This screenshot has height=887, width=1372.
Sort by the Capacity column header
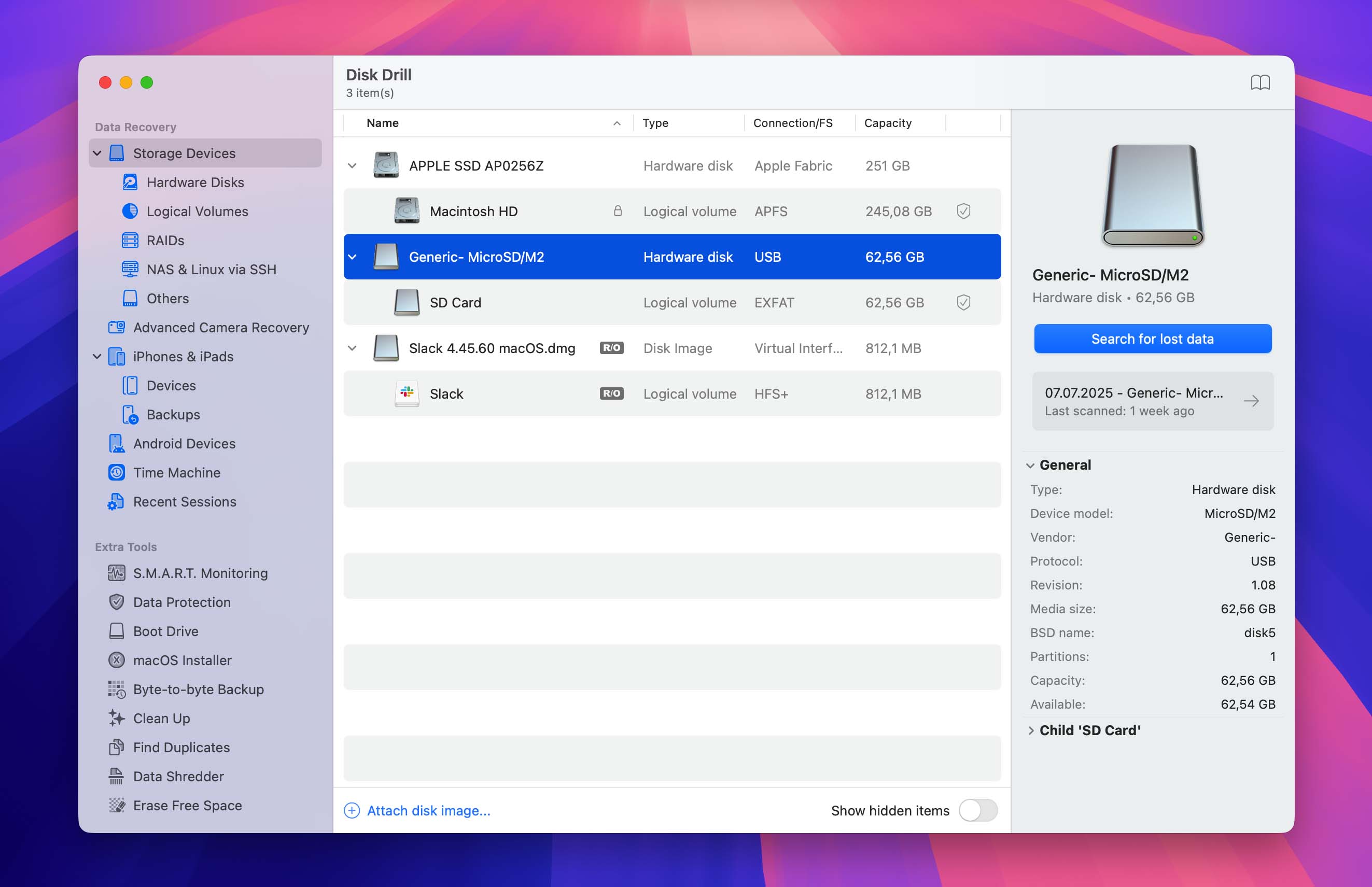tap(901, 123)
